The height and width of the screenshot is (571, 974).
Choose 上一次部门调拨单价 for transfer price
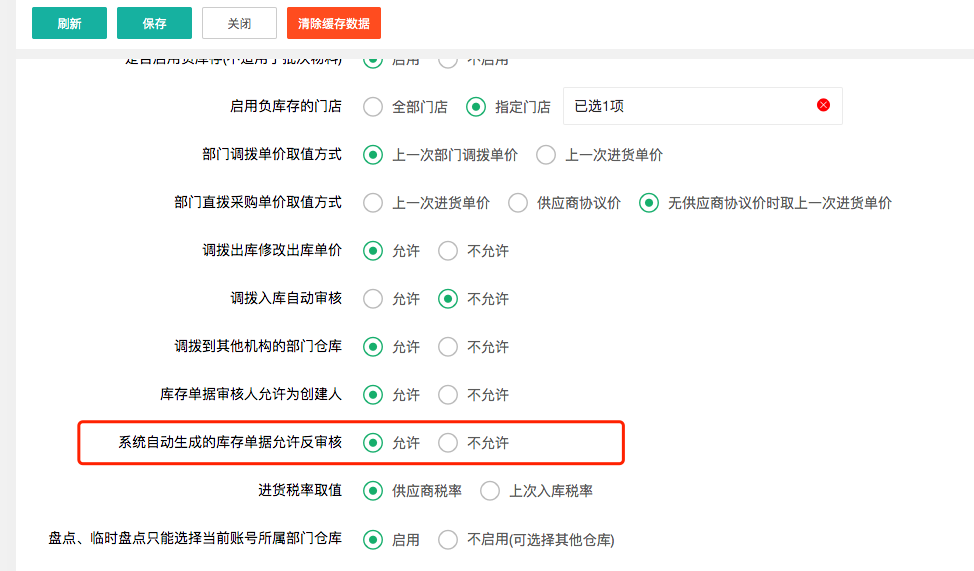click(x=373, y=155)
